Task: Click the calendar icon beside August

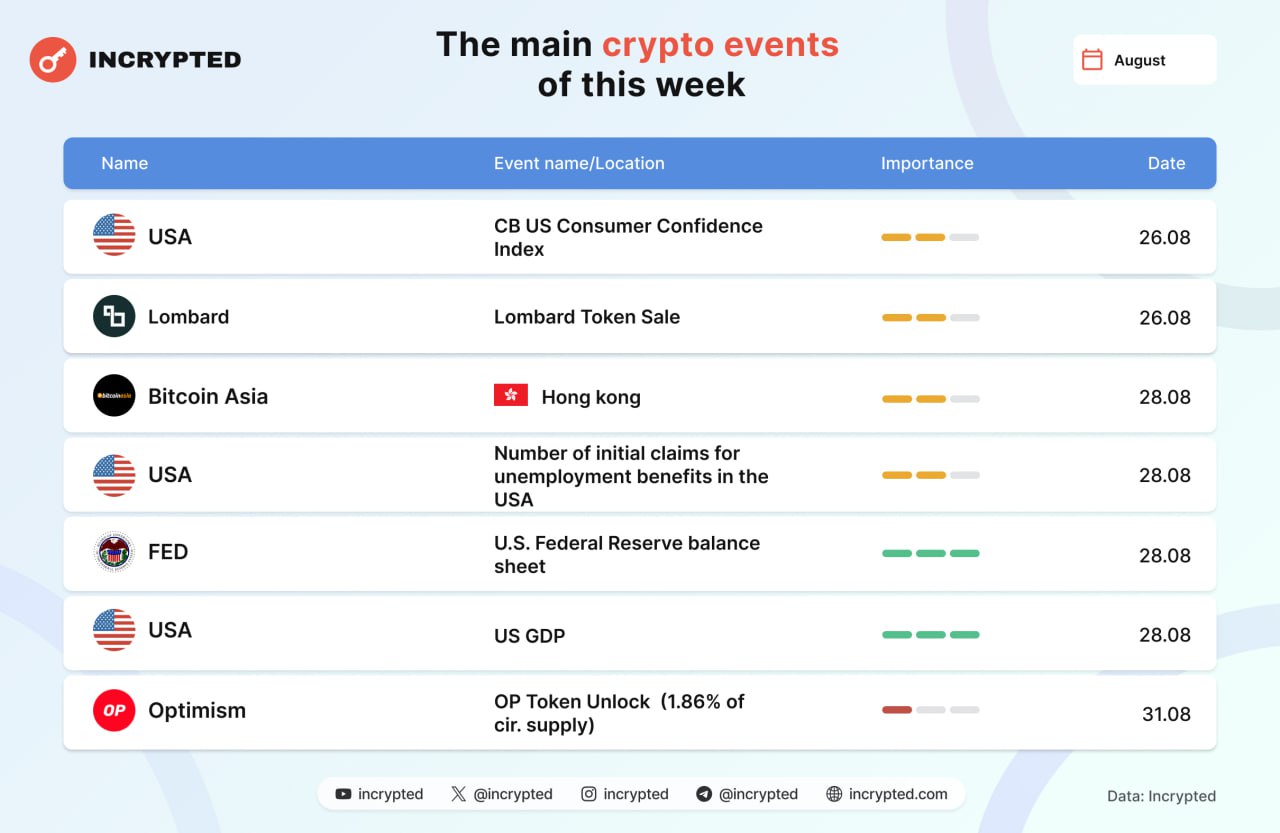Action: (x=1092, y=60)
